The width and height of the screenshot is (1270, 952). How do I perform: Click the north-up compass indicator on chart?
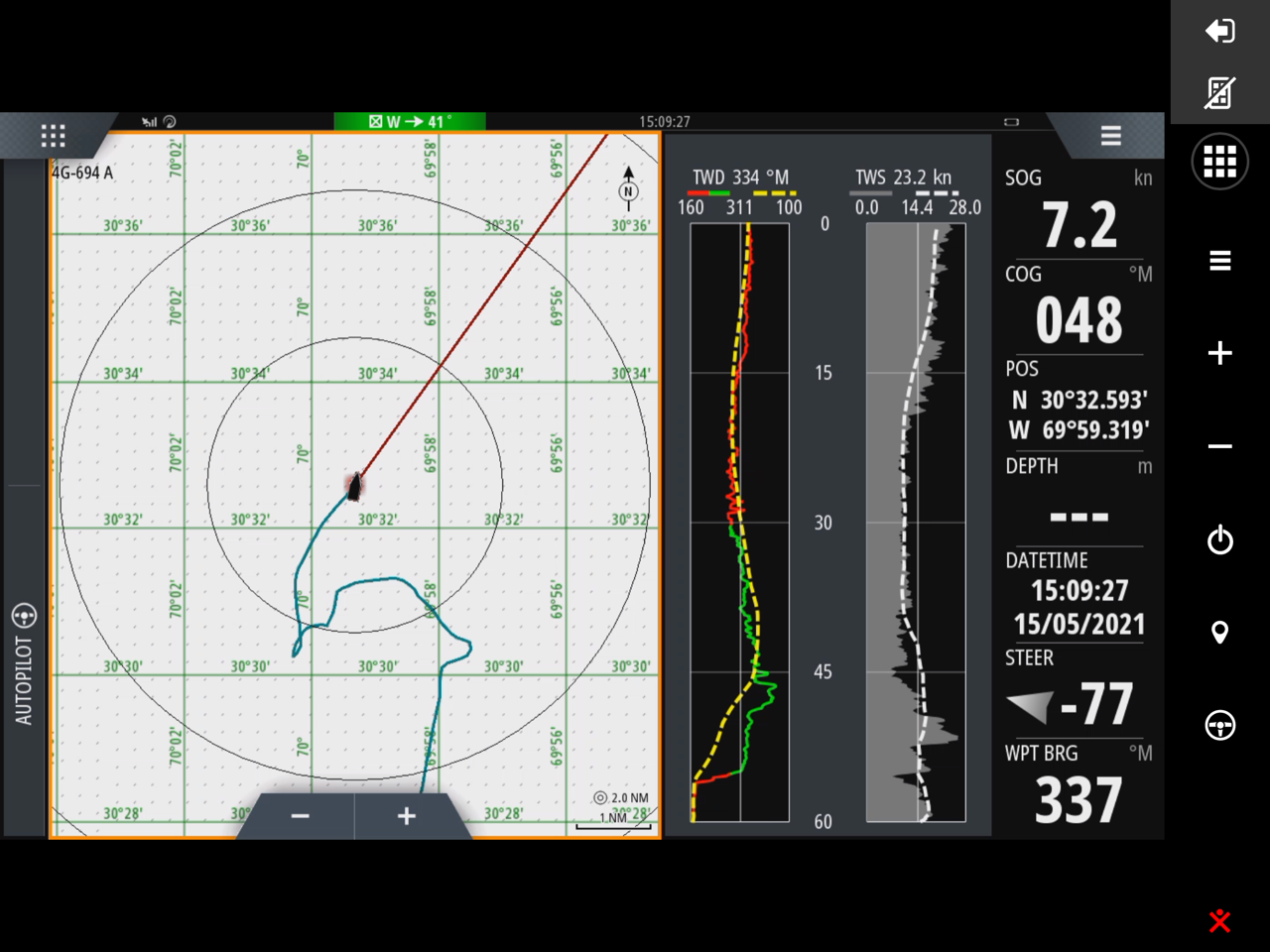(628, 187)
